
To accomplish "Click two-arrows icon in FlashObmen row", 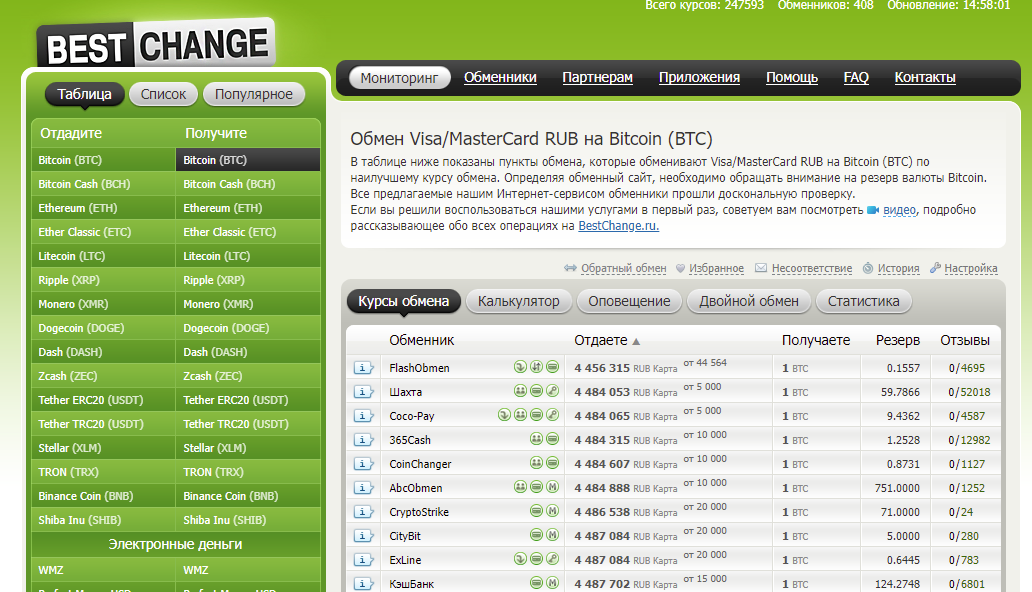I will pos(536,367).
